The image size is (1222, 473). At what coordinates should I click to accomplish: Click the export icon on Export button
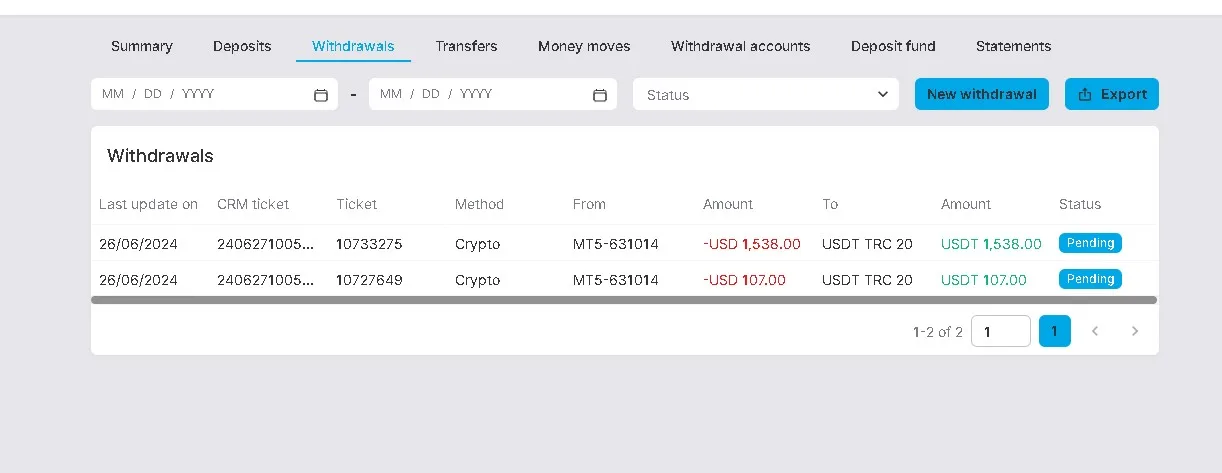(x=1085, y=95)
